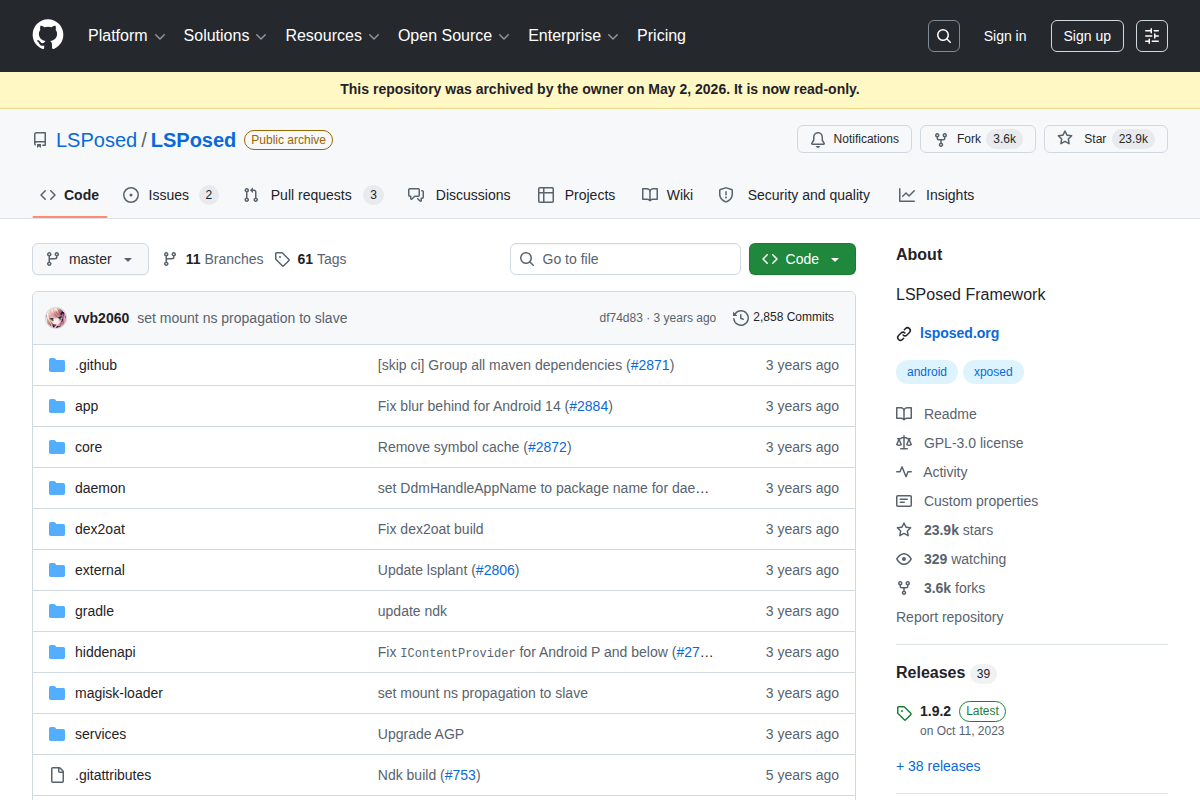This screenshot has height=800, width=1200.
Task: Open the Wiki tab
Action: tap(667, 195)
